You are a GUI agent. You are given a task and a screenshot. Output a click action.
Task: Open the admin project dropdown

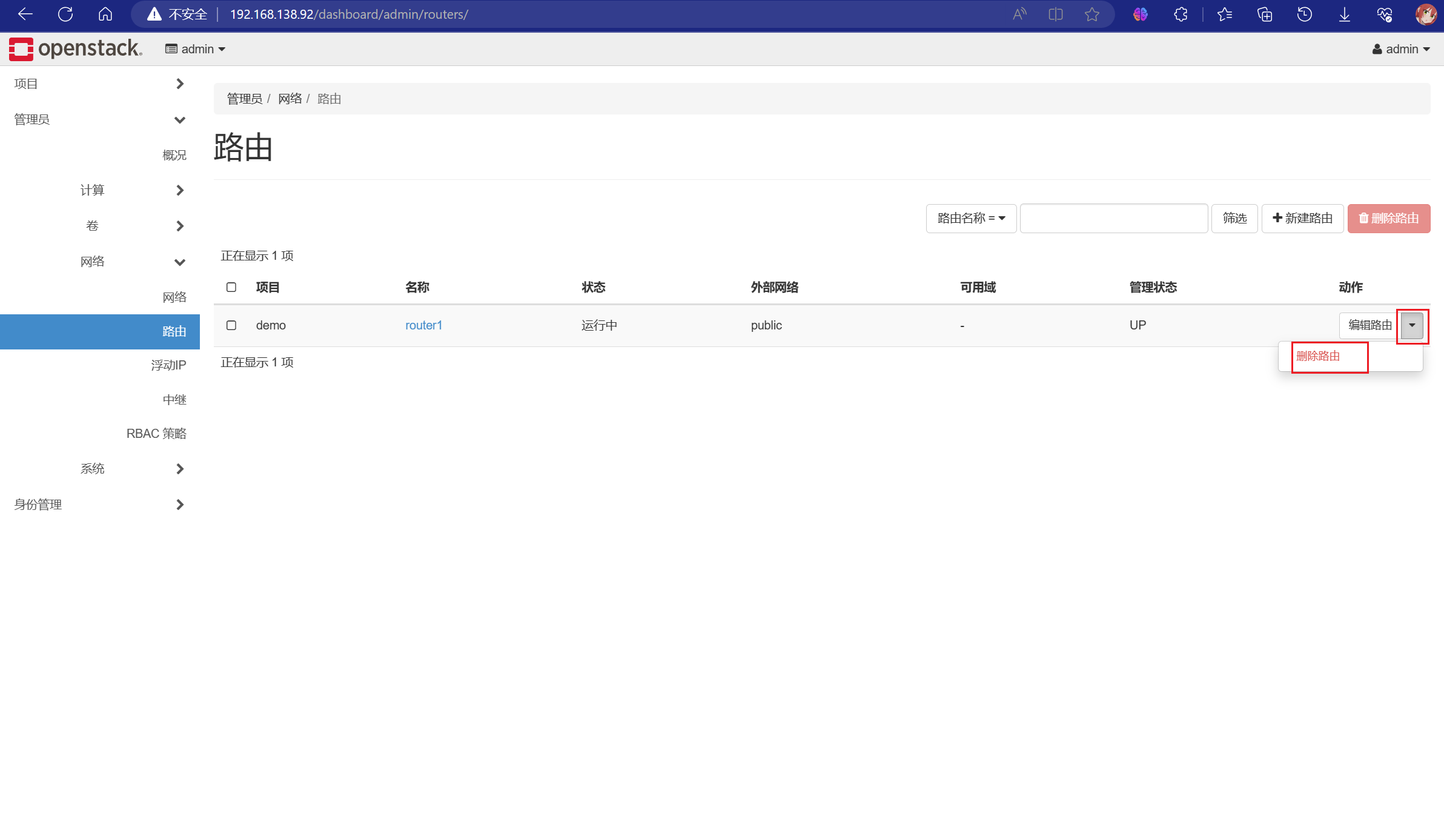click(195, 49)
